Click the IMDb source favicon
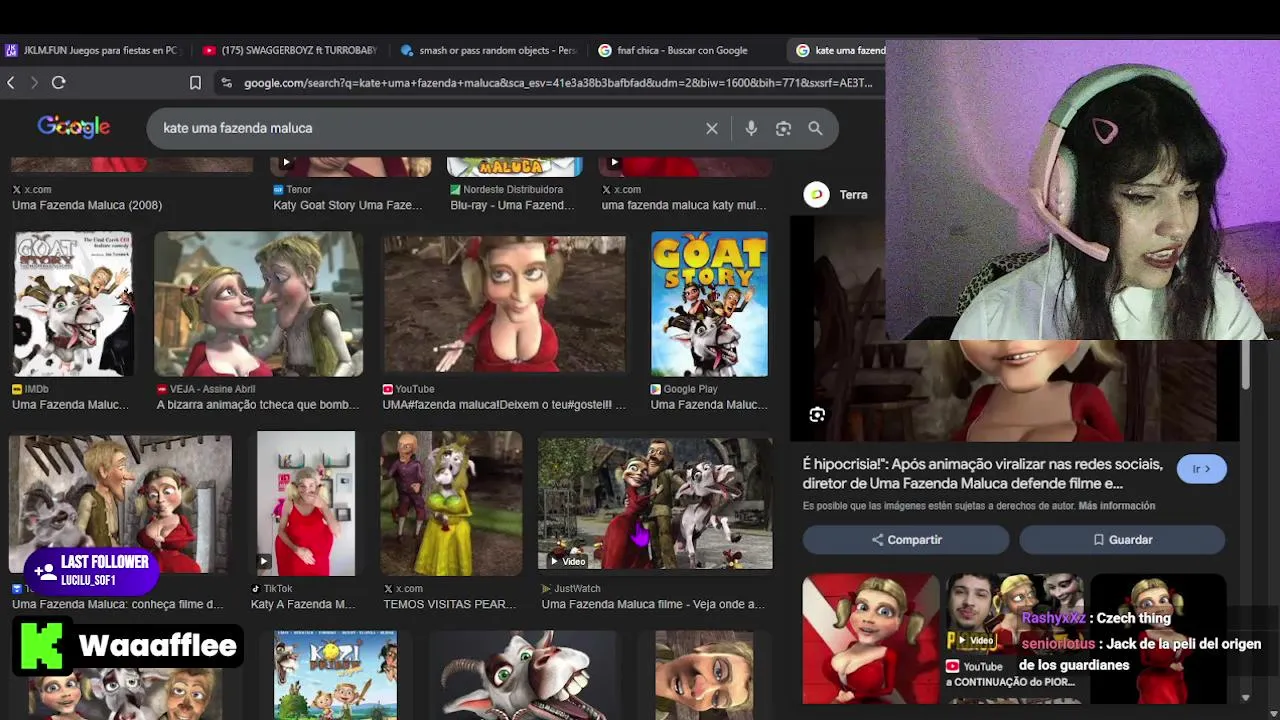This screenshot has height=720, width=1280. click(17, 389)
